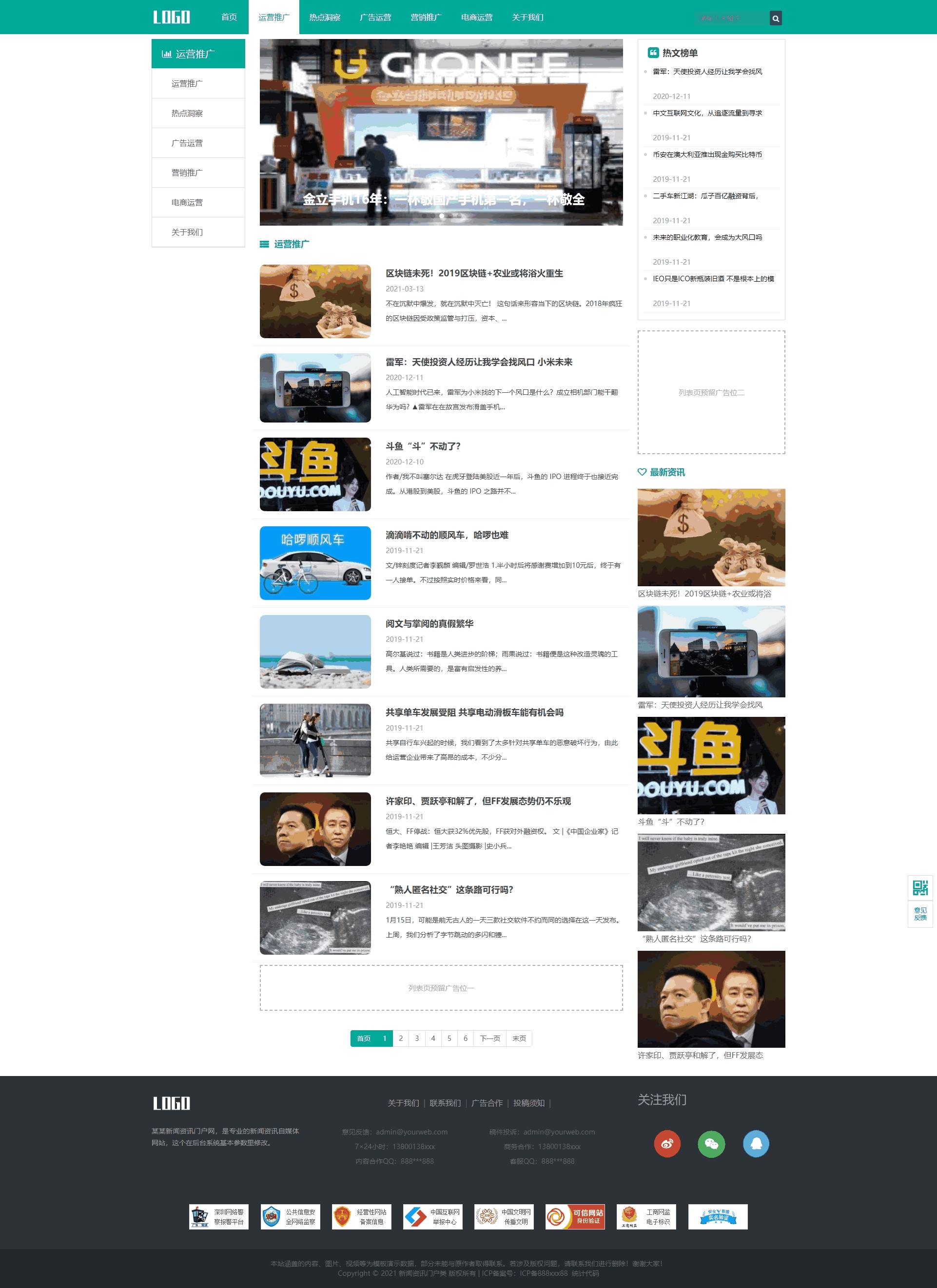Click the white LOGO in top header
The image size is (937, 1288).
coord(171,17)
